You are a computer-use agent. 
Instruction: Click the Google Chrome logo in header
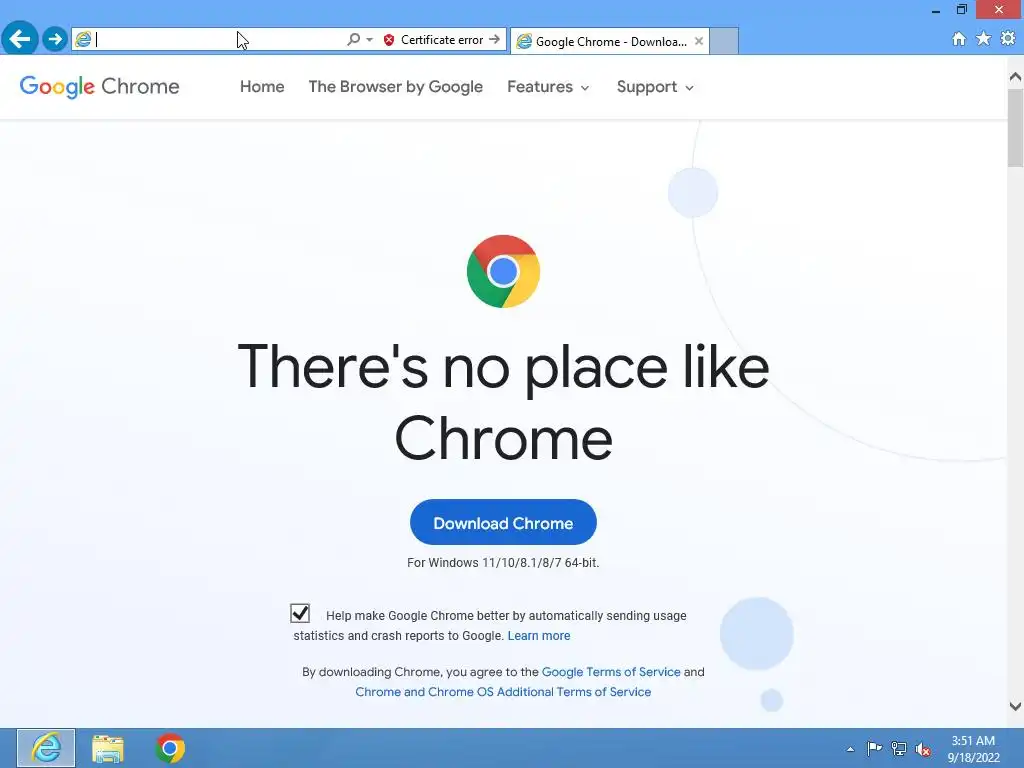pyautogui.click(x=99, y=87)
